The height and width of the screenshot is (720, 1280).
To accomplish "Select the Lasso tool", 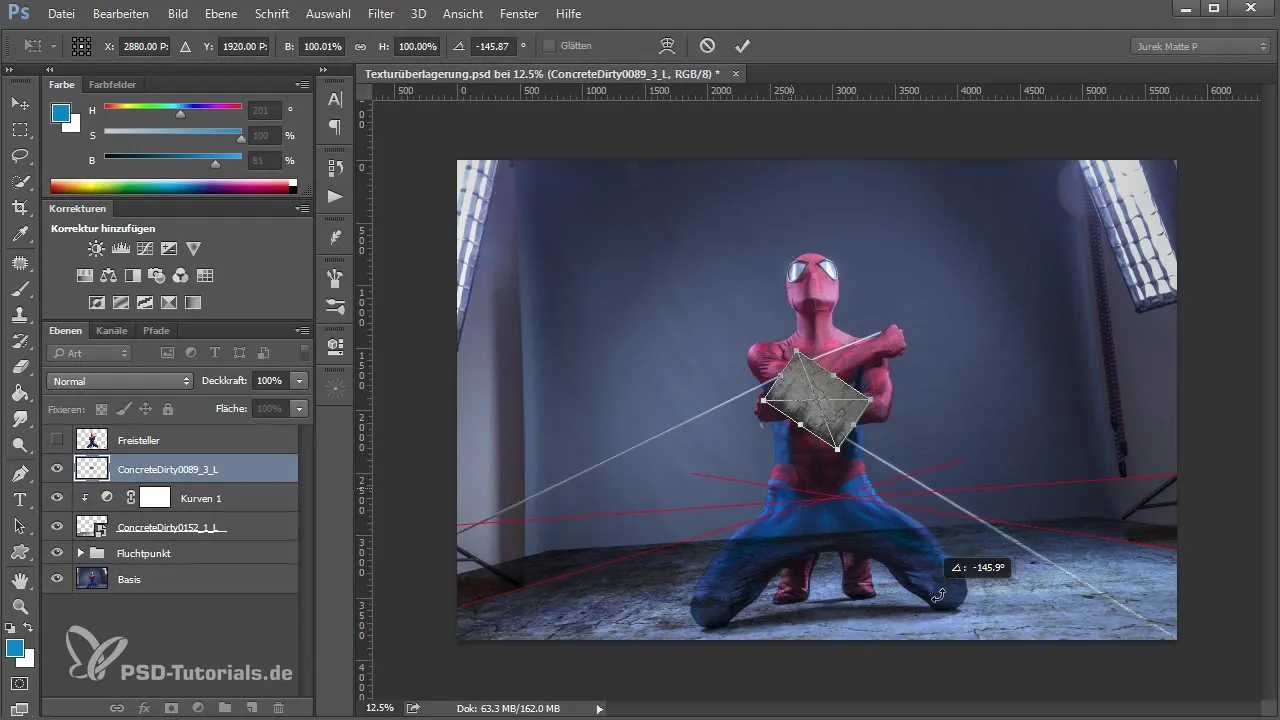I will click(x=19, y=156).
